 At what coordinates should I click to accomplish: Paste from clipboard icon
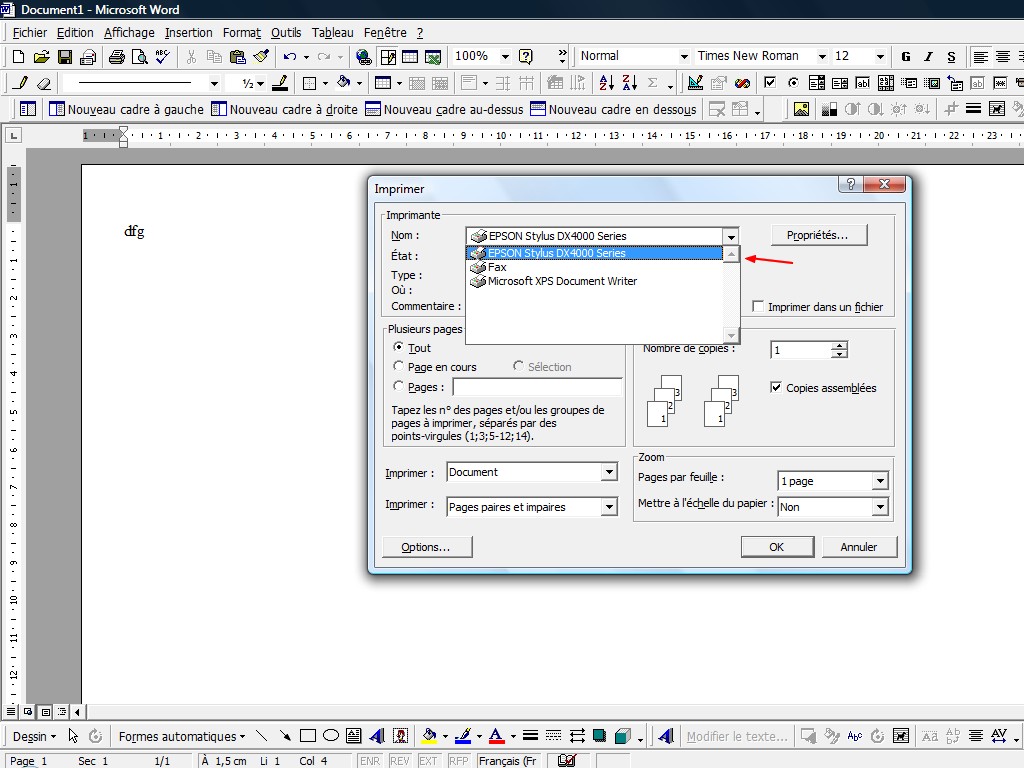point(238,57)
